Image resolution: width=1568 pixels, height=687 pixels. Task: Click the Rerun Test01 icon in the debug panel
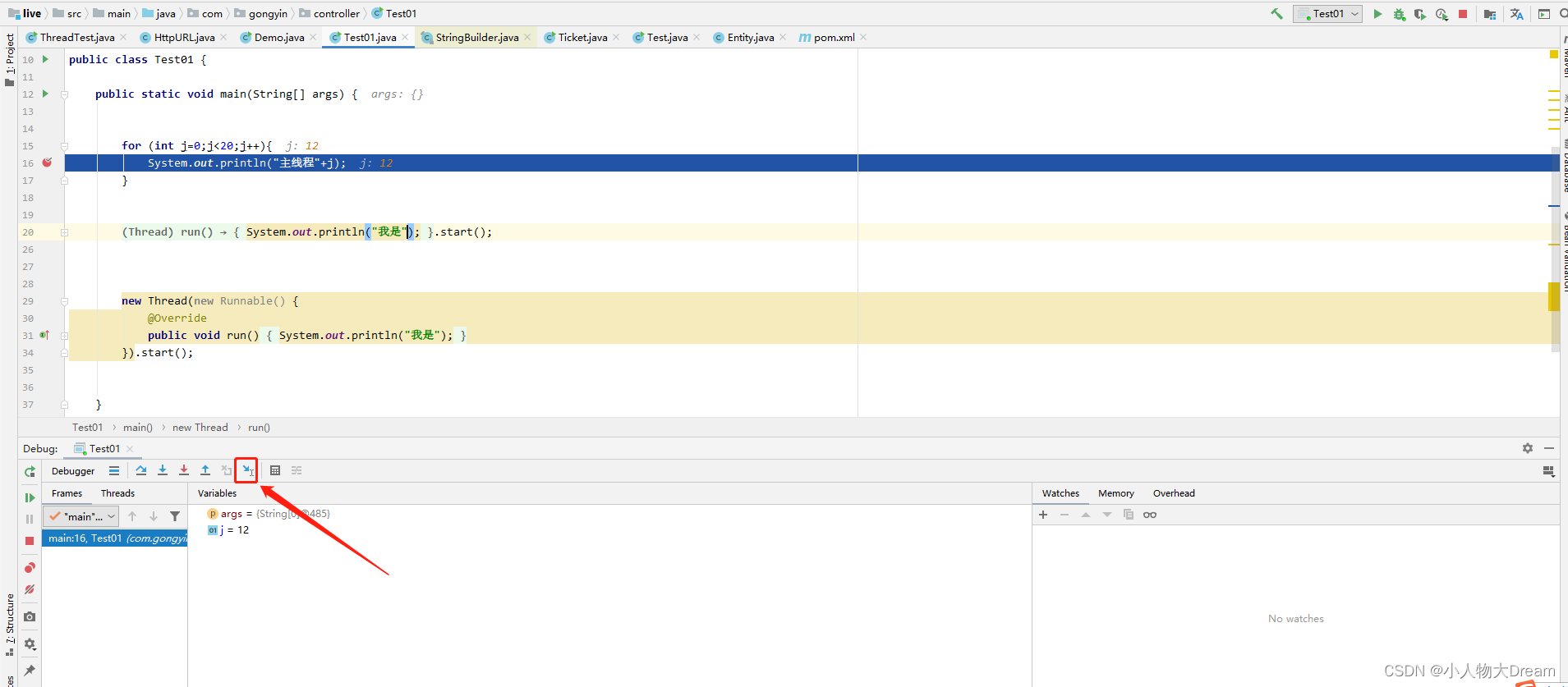pos(30,471)
